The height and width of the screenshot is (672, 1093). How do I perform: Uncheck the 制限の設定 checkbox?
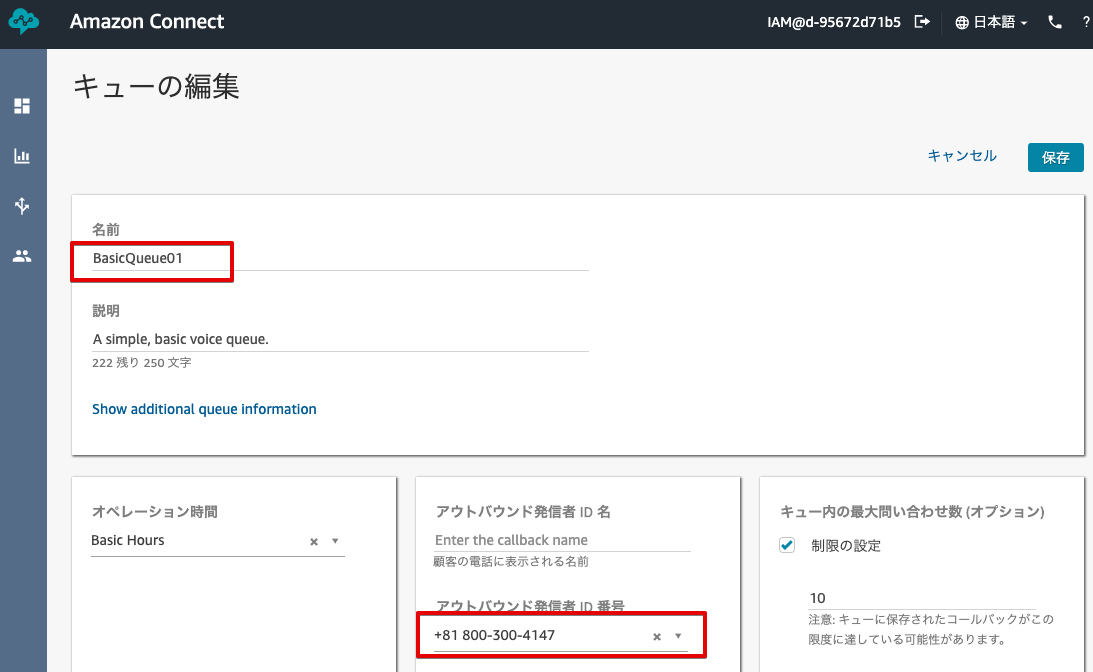pos(786,545)
